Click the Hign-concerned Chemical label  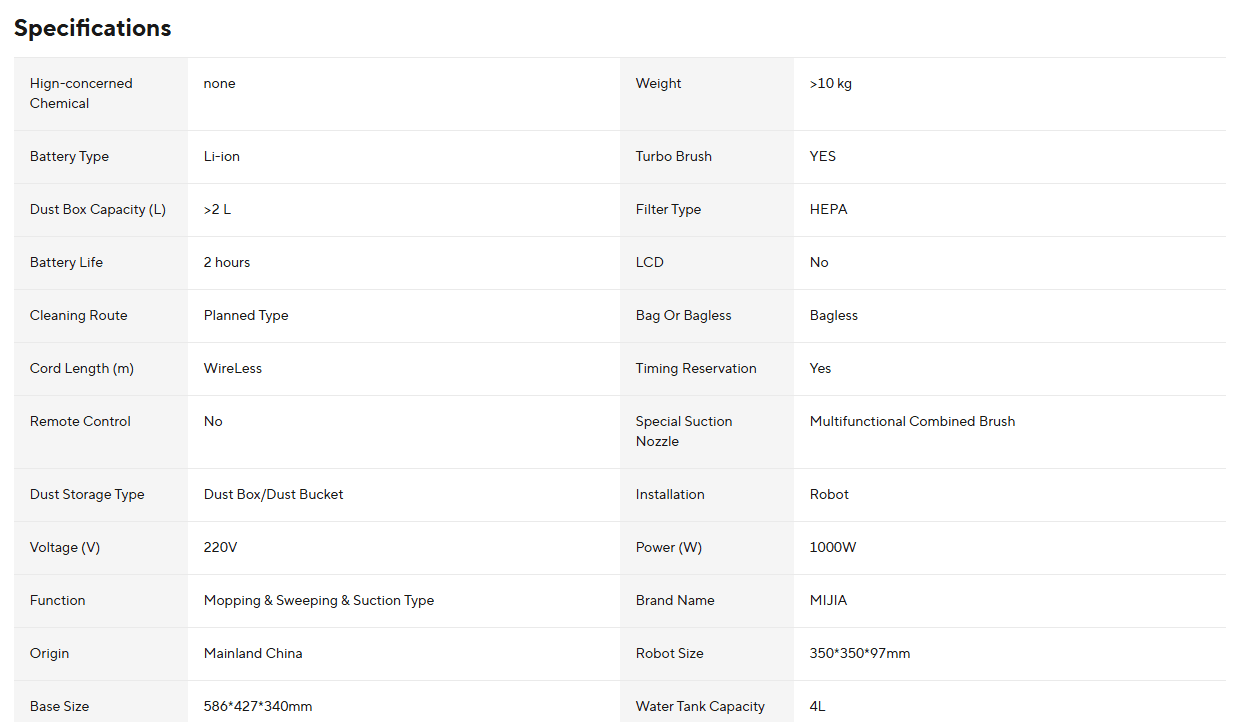tap(81, 94)
